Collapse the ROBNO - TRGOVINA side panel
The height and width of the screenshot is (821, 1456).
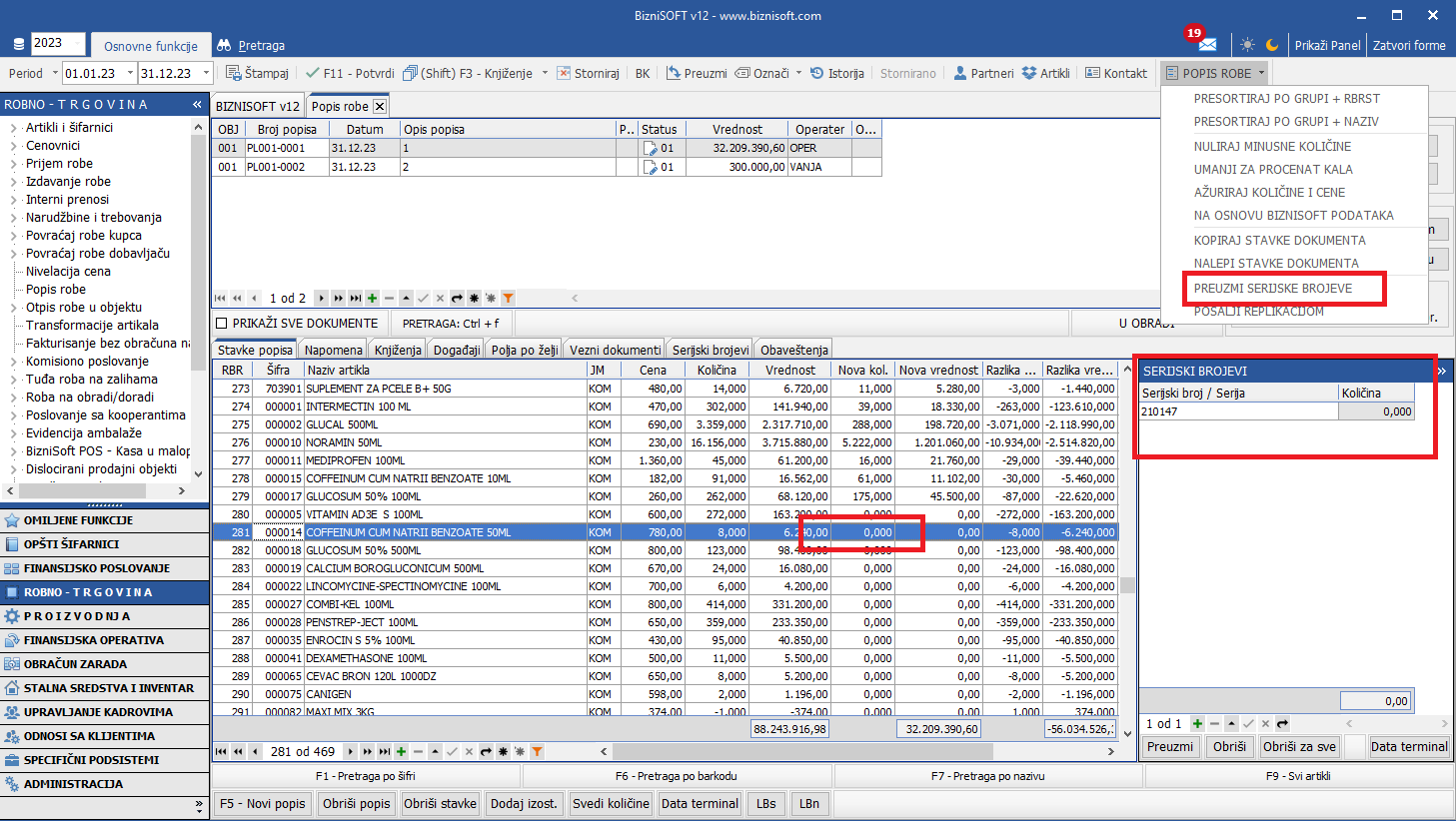tap(197, 104)
